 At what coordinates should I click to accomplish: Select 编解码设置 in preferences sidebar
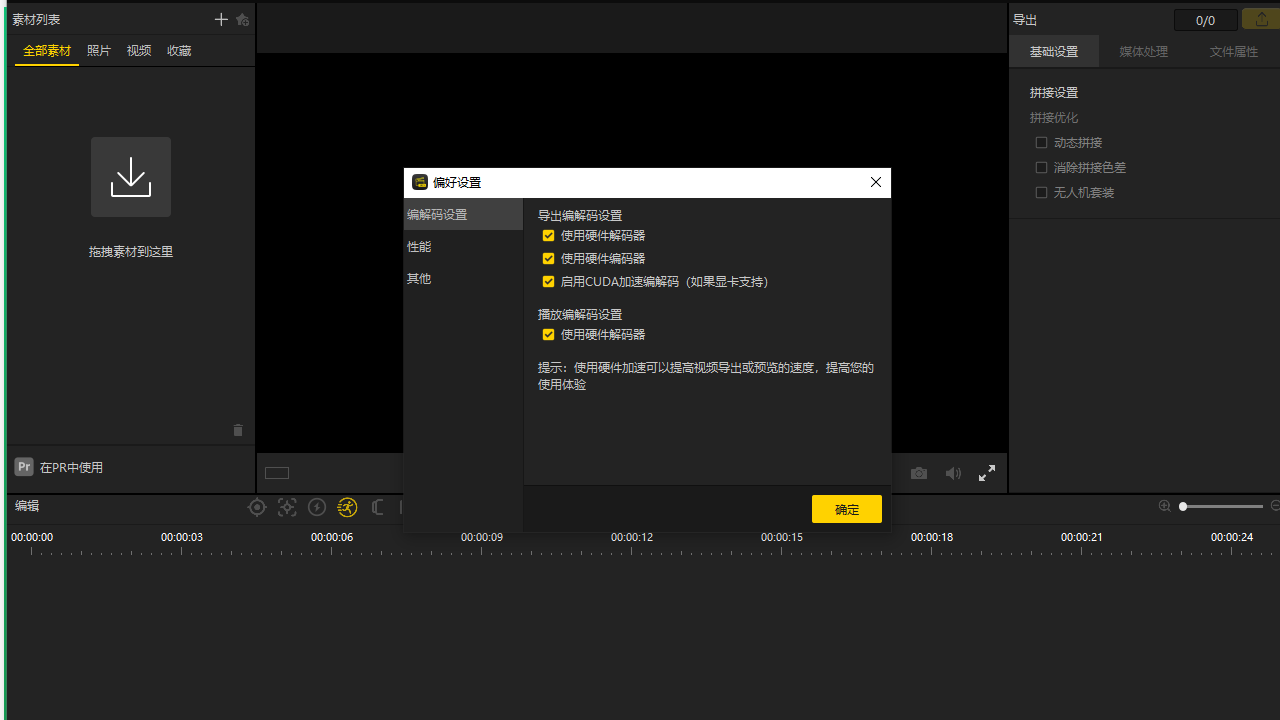coord(463,214)
